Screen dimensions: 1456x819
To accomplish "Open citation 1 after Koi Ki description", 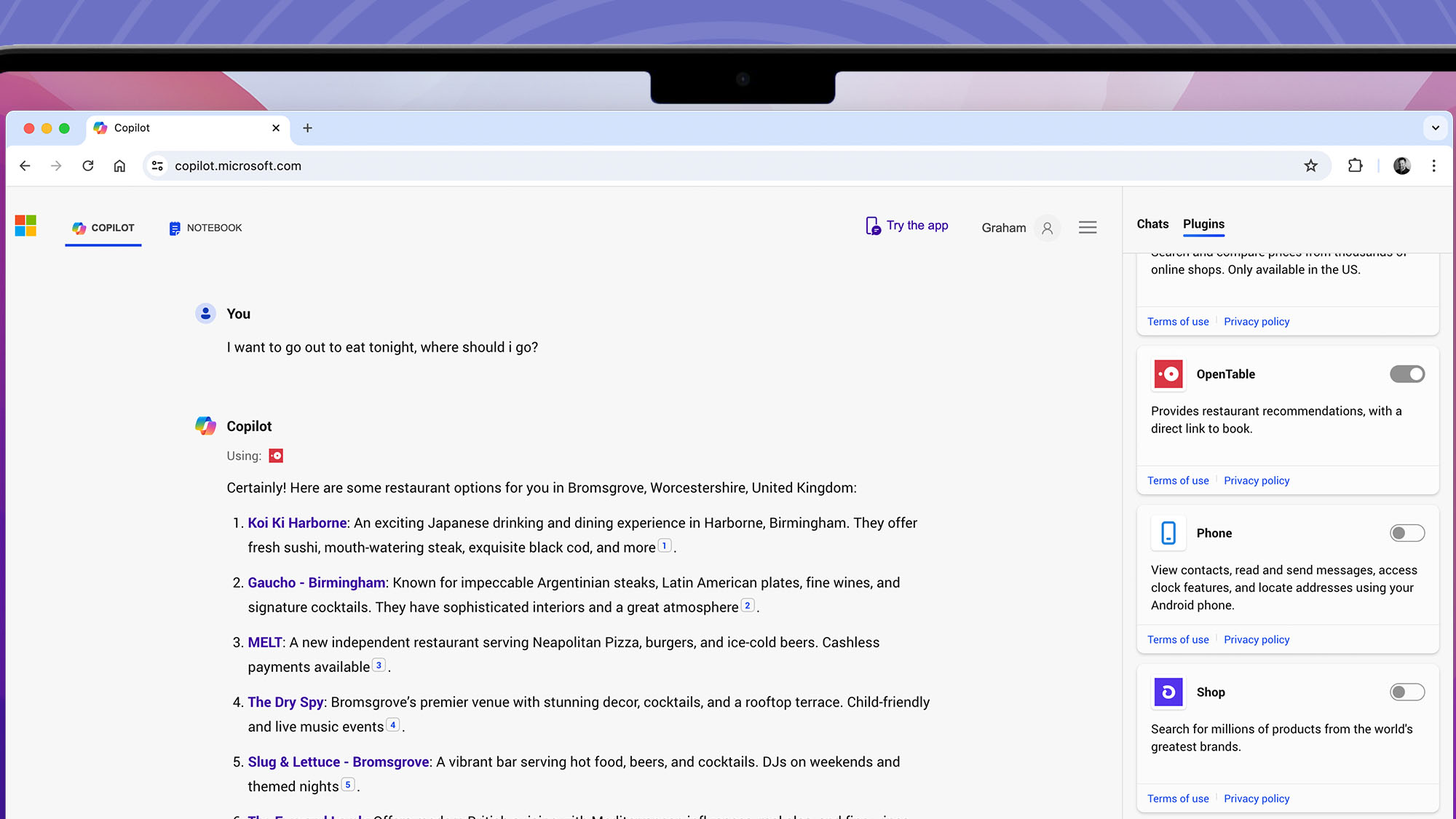I will 664,546.
